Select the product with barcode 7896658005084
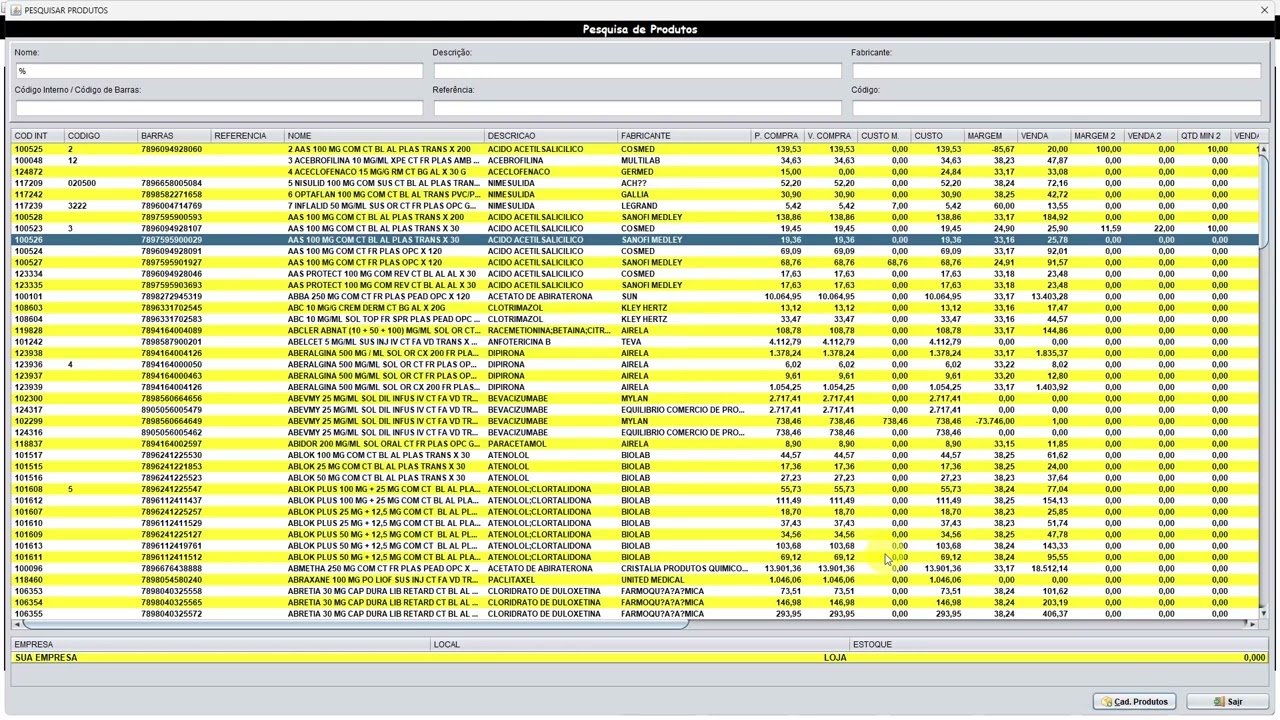The width and height of the screenshot is (1280, 720). 635,183
